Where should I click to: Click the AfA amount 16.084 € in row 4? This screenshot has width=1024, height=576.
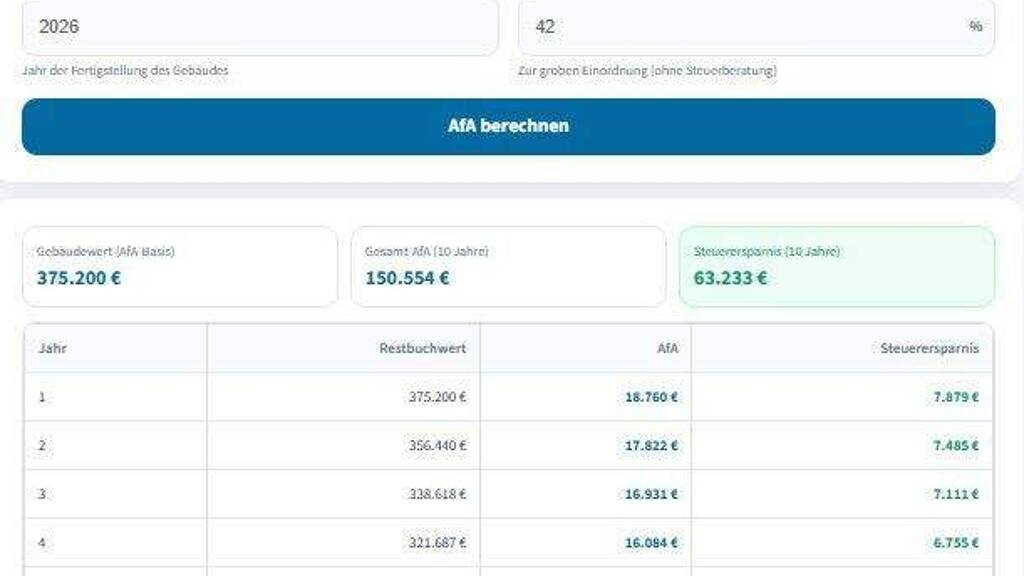pyautogui.click(x=651, y=543)
